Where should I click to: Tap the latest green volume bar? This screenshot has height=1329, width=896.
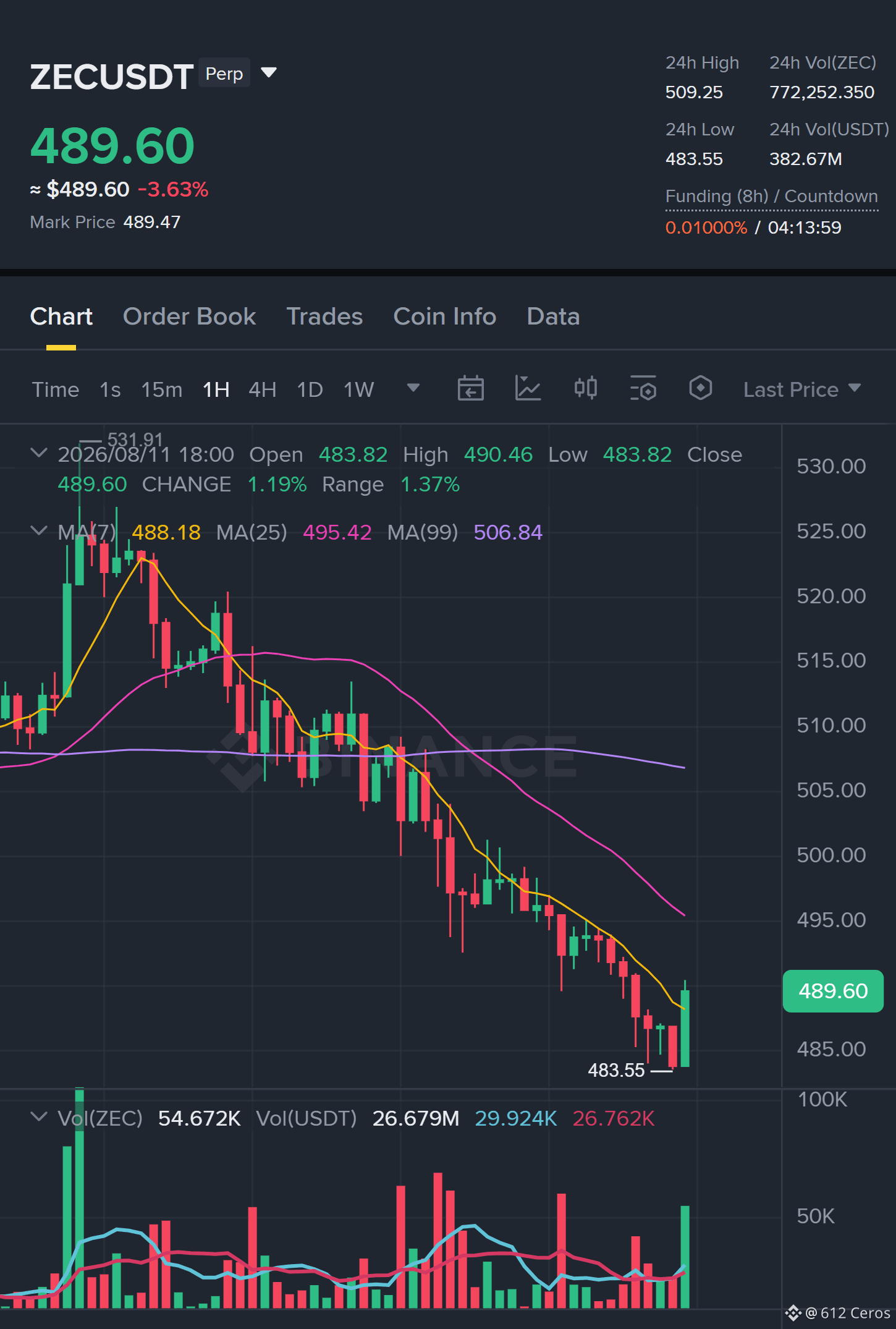click(x=685, y=1256)
